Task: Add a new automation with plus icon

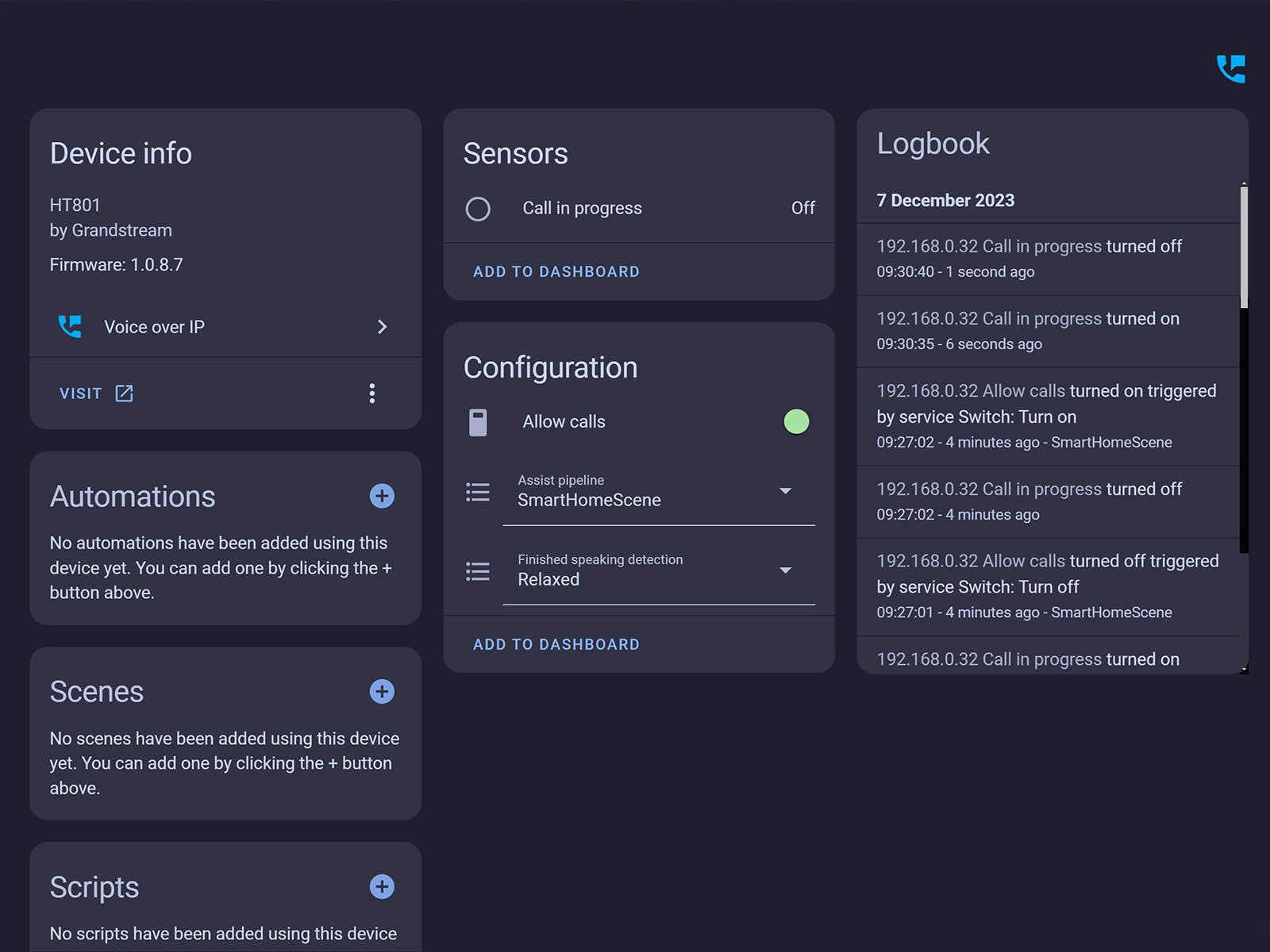Action: click(382, 496)
